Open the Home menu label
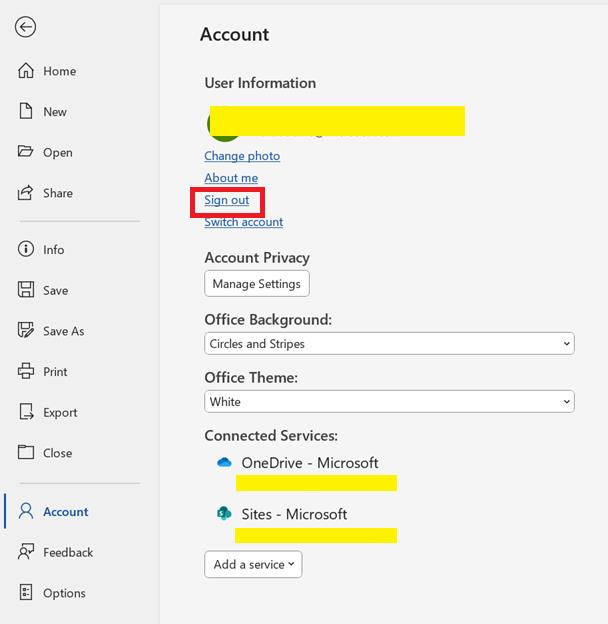Viewport: 608px width, 624px height. [60, 71]
